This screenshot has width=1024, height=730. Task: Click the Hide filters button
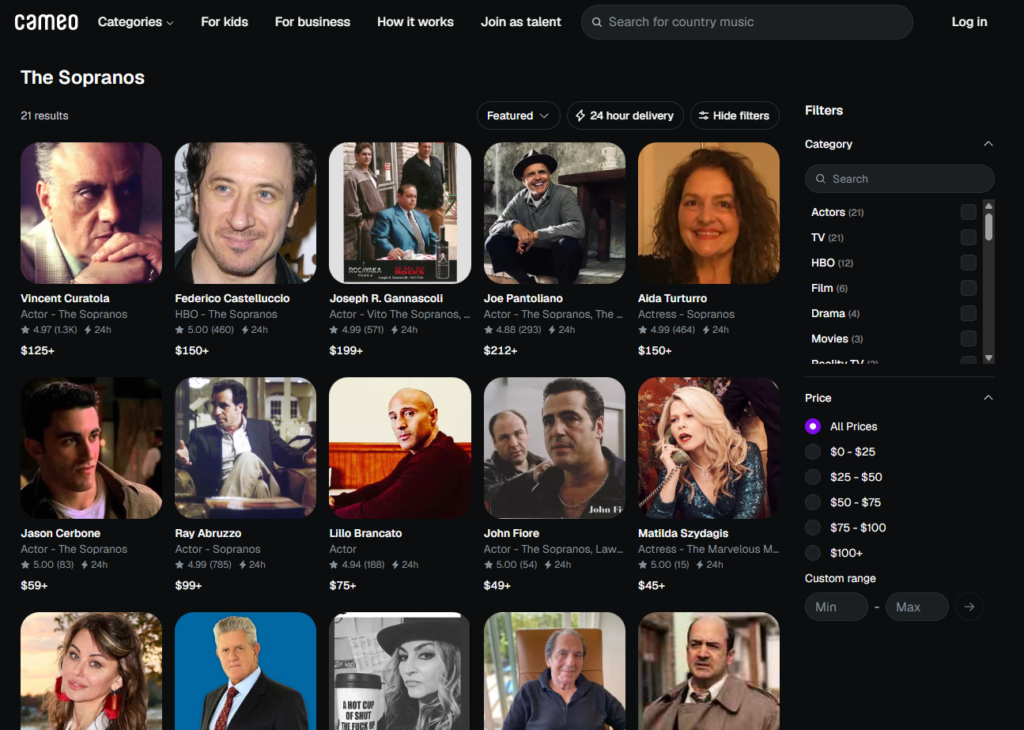tap(735, 116)
